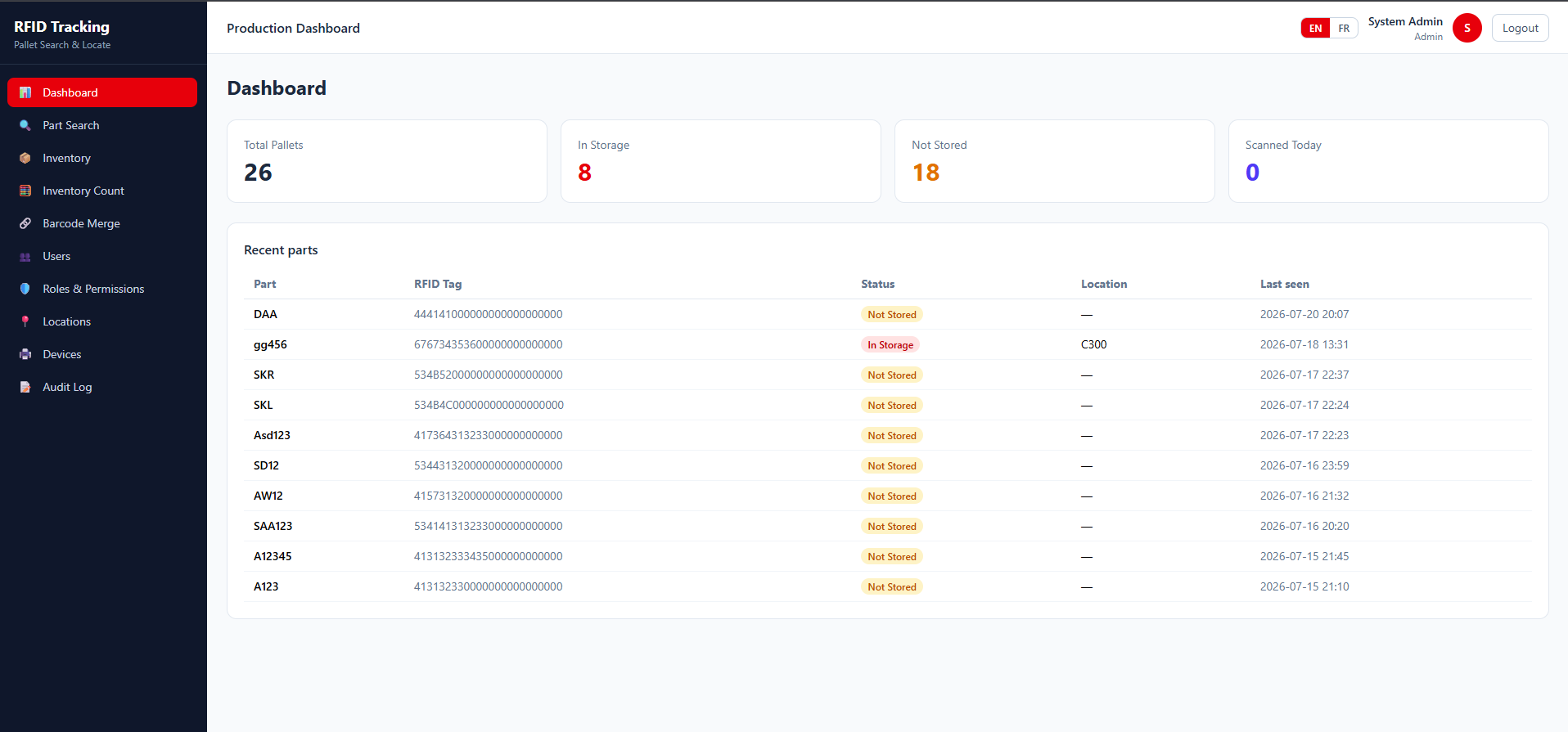Open Inventory Count from sidebar
The width and height of the screenshot is (1568, 732).
pos(102,191)
